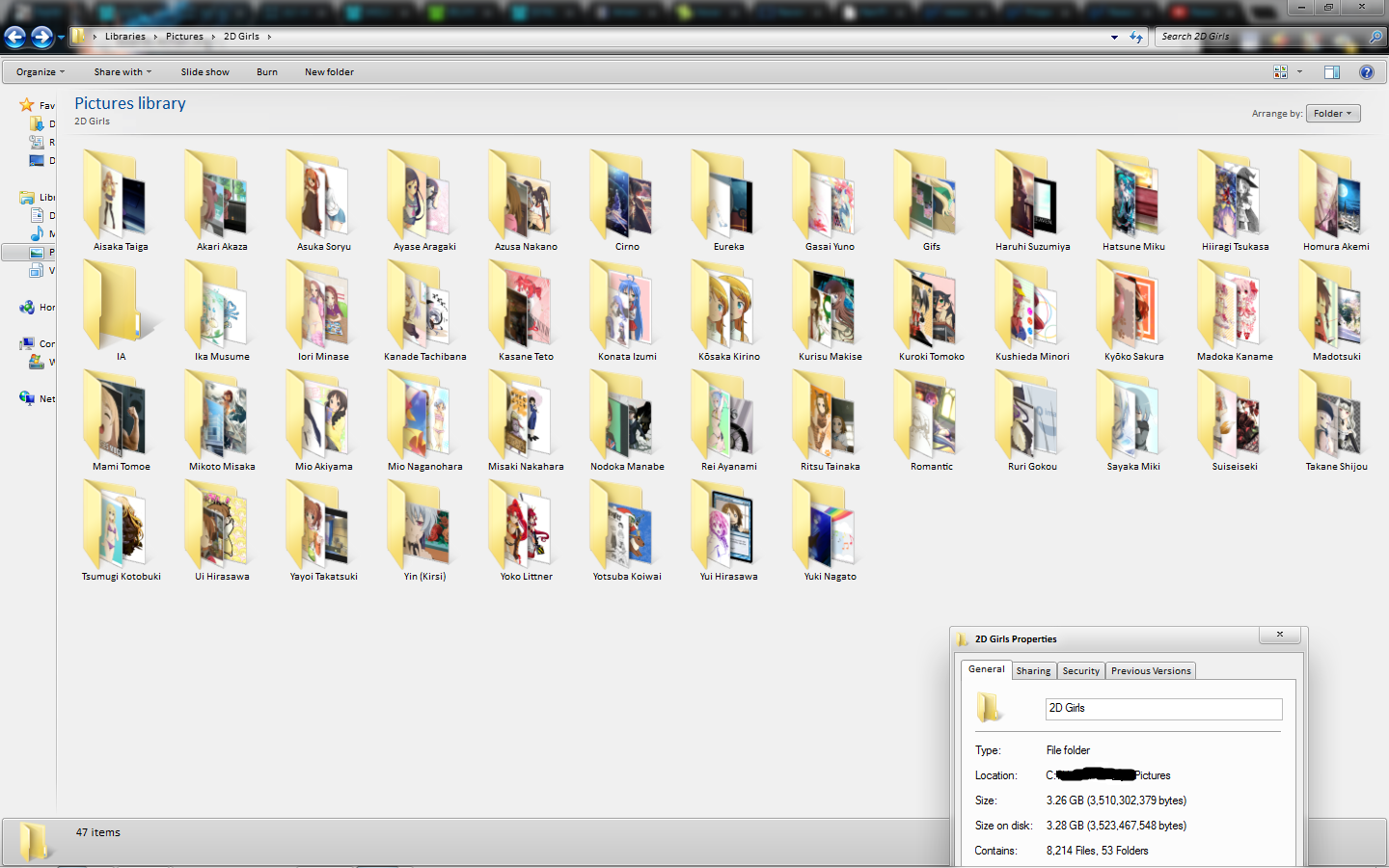This screenshot has height=868, width=1389.
Task: Click the Pictures library heading
Action: (x=130, y=103)
